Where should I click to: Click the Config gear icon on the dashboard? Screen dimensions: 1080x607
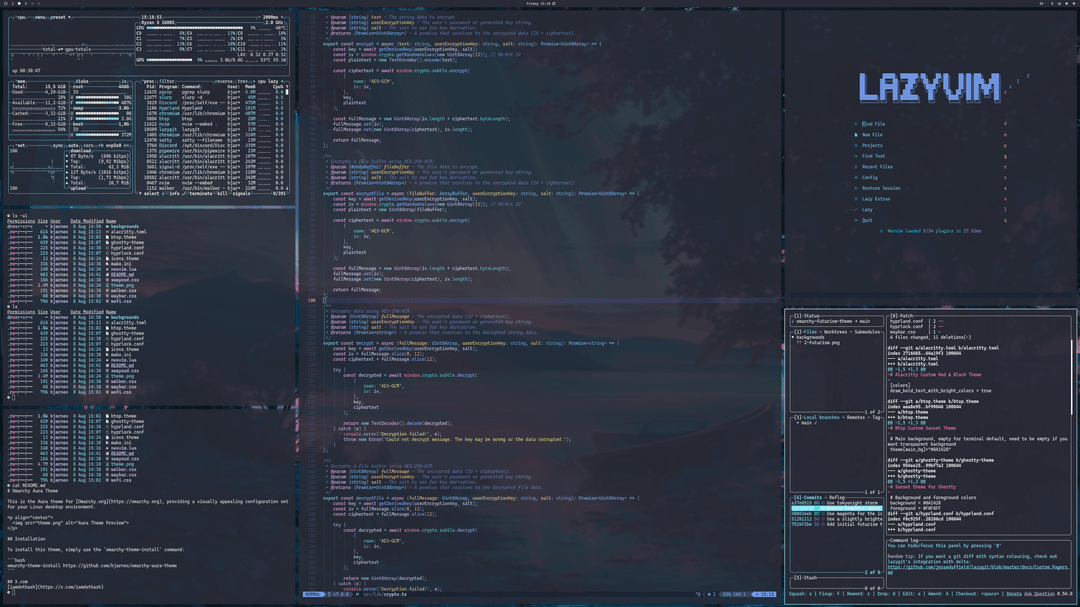tap(856, 178)
